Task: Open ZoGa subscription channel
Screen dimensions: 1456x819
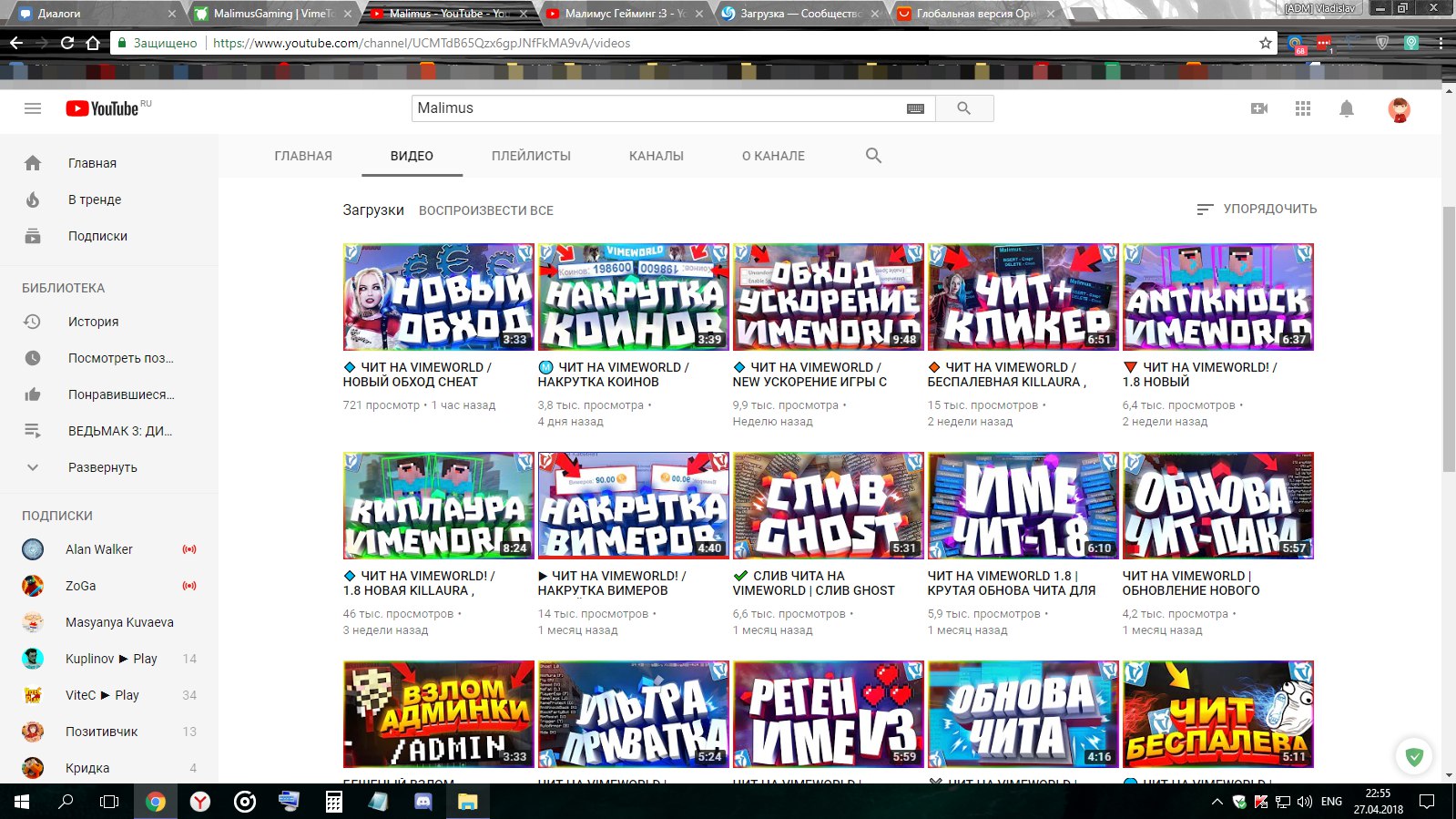Action: (109, 586)
